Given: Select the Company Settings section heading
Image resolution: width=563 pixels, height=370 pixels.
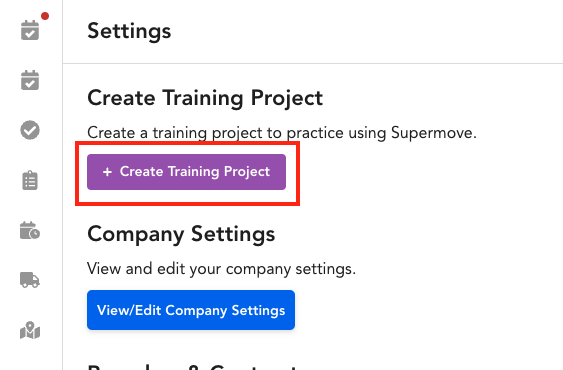Looking at the screenshot, I should pos(181,234).
